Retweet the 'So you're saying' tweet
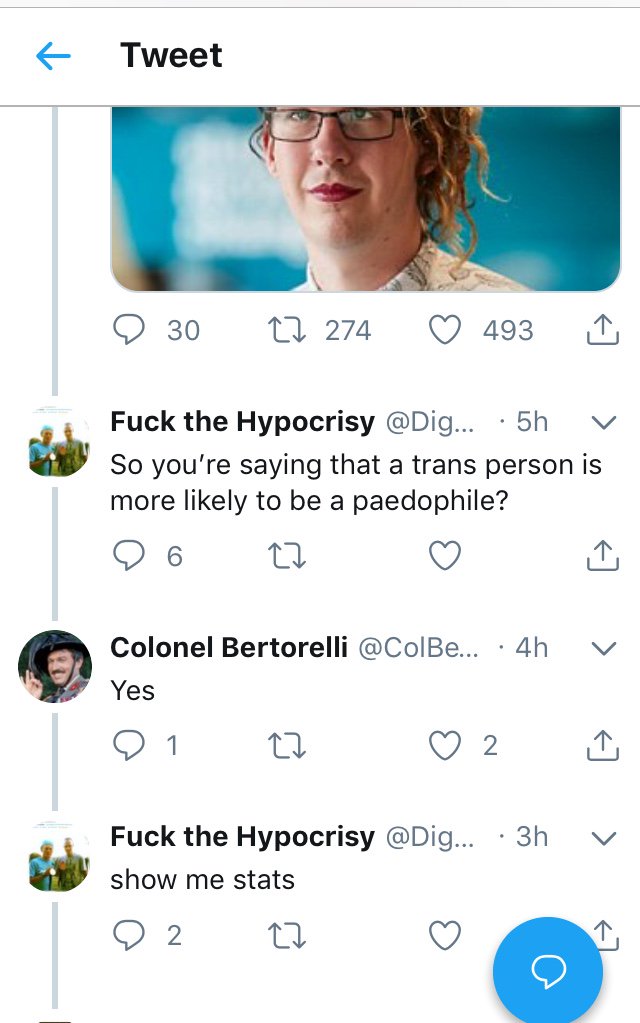 point(288,555)
